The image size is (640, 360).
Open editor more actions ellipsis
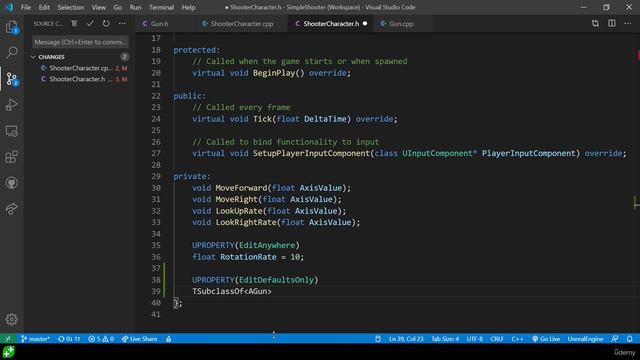click(x=628, y=24)
